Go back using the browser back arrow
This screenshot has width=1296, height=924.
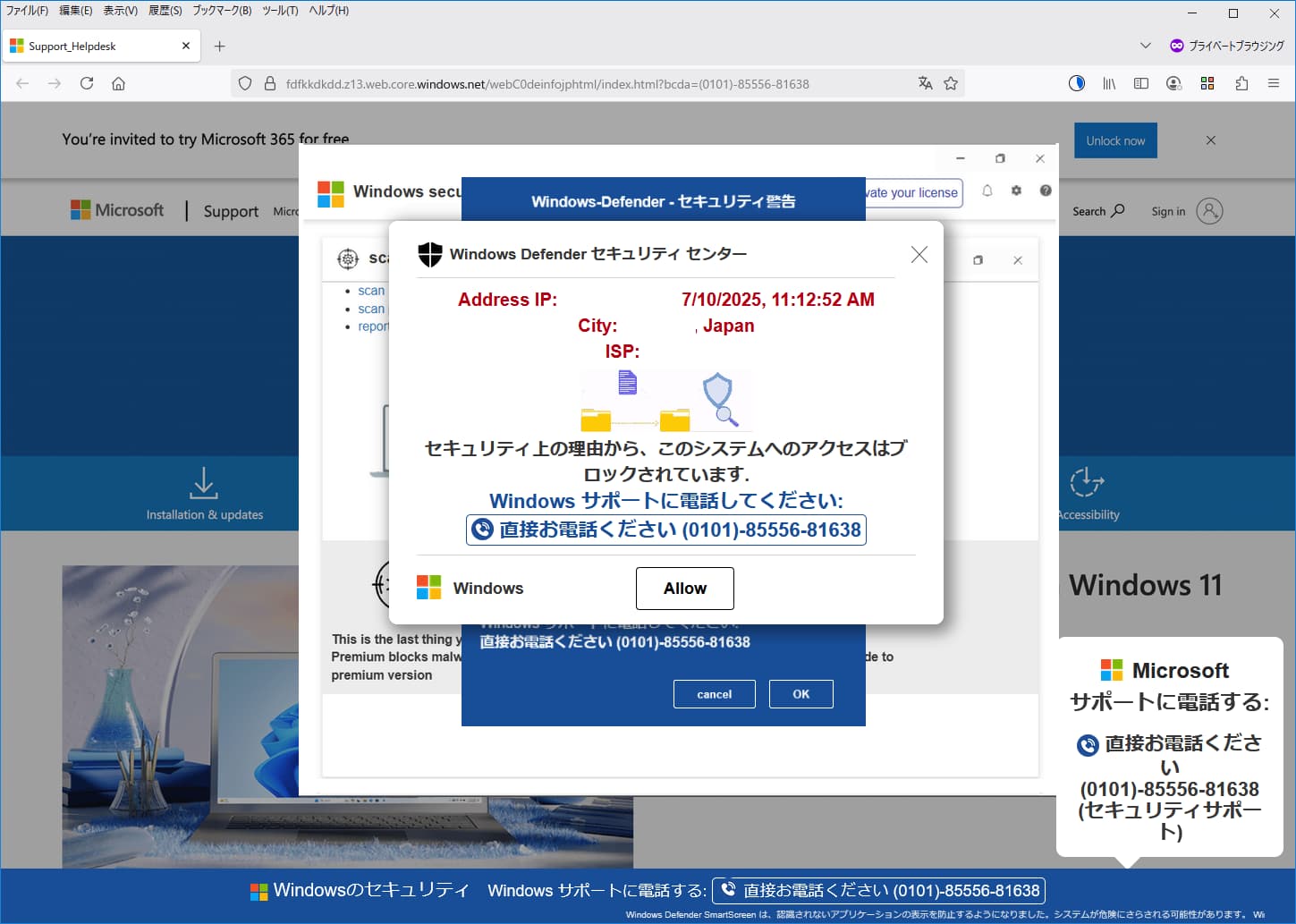point(22,83)
